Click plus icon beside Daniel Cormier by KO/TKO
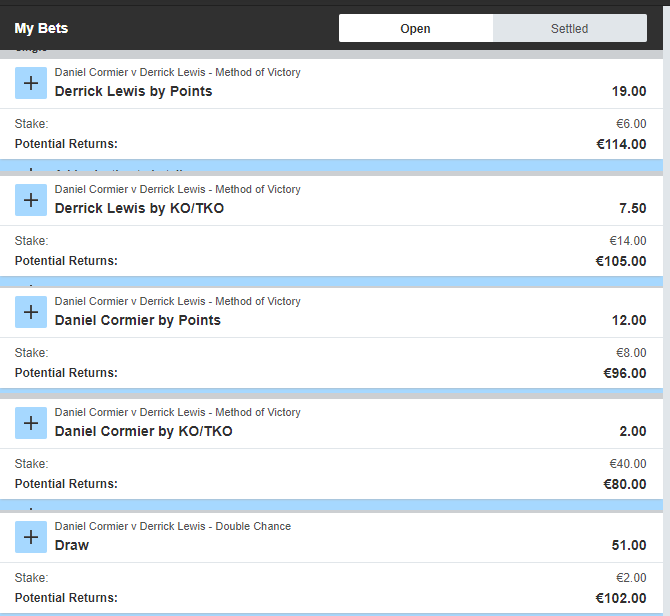This screenshot has height=616, width=670. [x=31, y=423]
